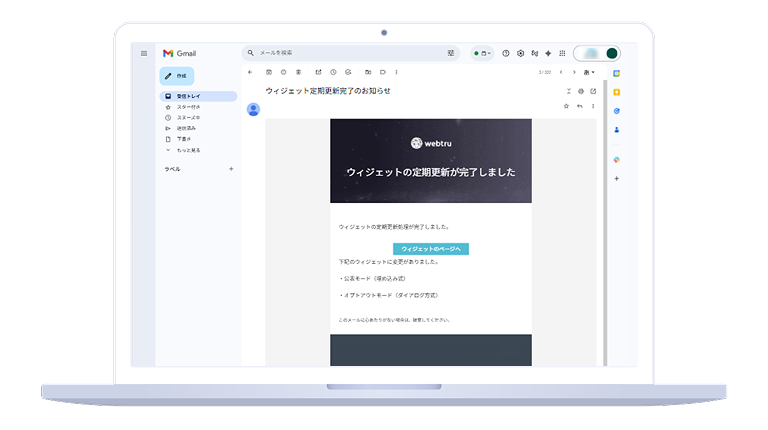Snooze this email with clock icon
Viewport: 768px width, 430px height.
tap(333, 72)
